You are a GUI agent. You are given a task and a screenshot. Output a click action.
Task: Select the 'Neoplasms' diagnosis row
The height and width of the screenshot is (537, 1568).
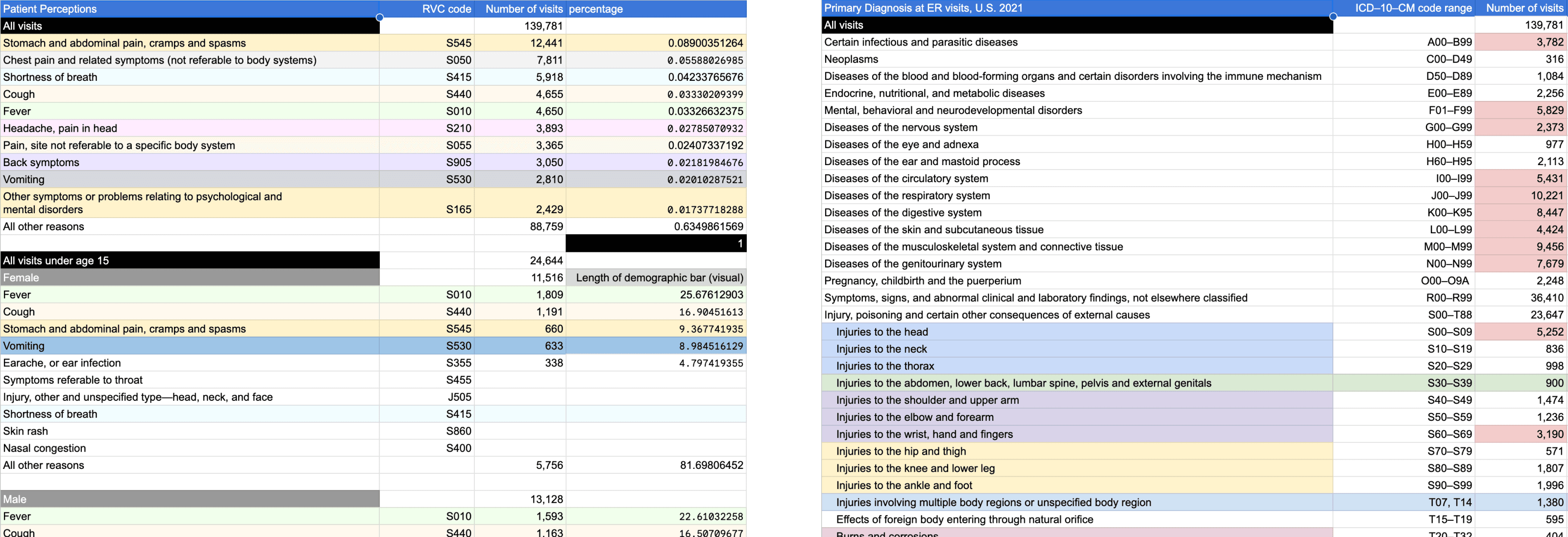[x=851, y=59]
